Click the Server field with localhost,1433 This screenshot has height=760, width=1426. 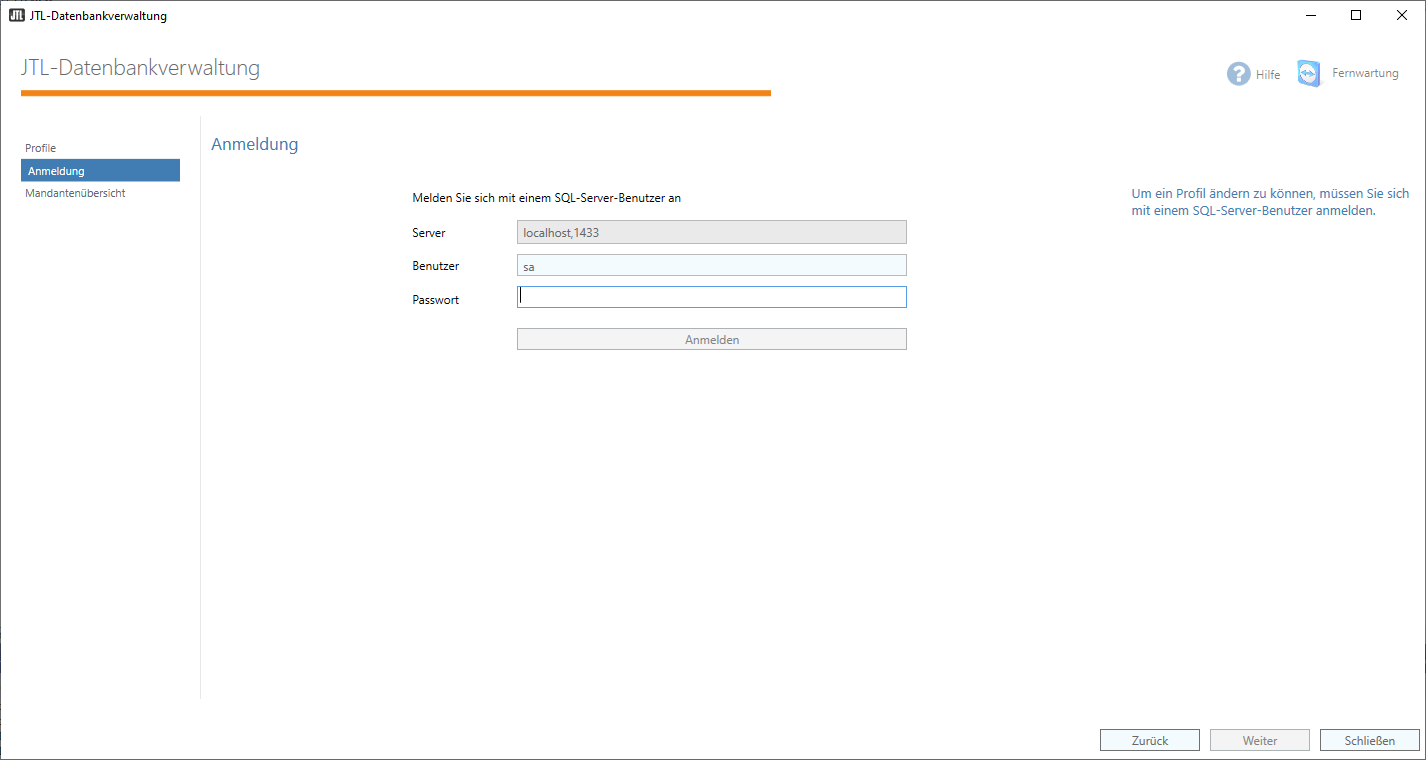712,232
